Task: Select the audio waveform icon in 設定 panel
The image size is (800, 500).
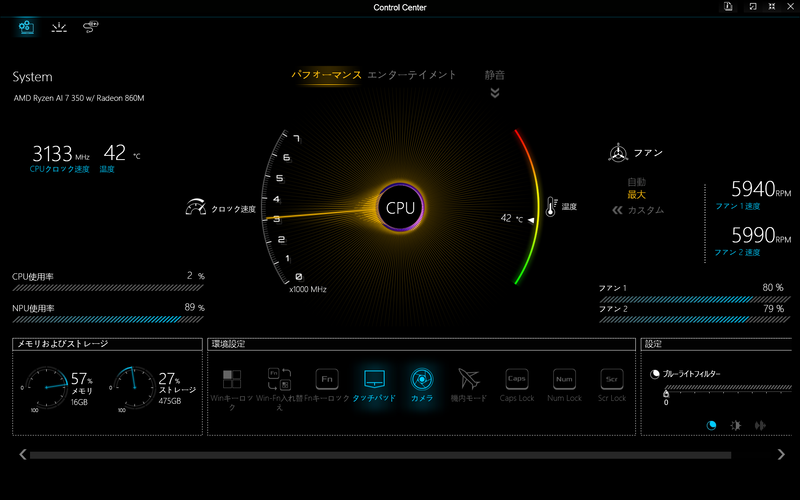Action: tap(760, 425)
